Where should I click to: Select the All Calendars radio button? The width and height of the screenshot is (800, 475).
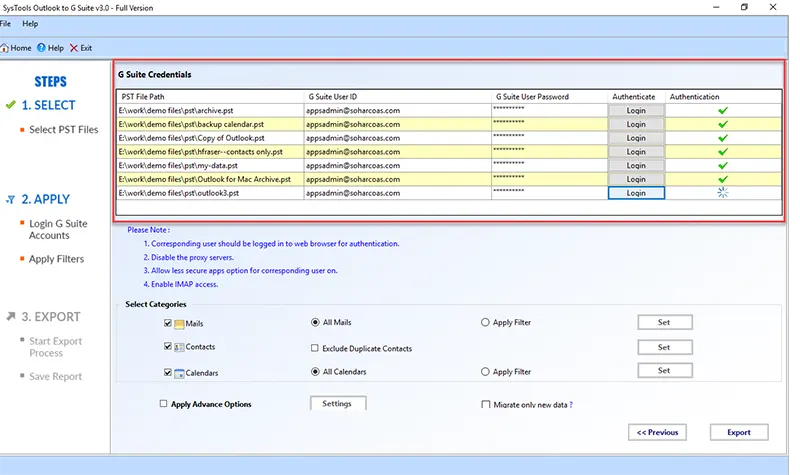pyautogui.click(x=315, y=371)
